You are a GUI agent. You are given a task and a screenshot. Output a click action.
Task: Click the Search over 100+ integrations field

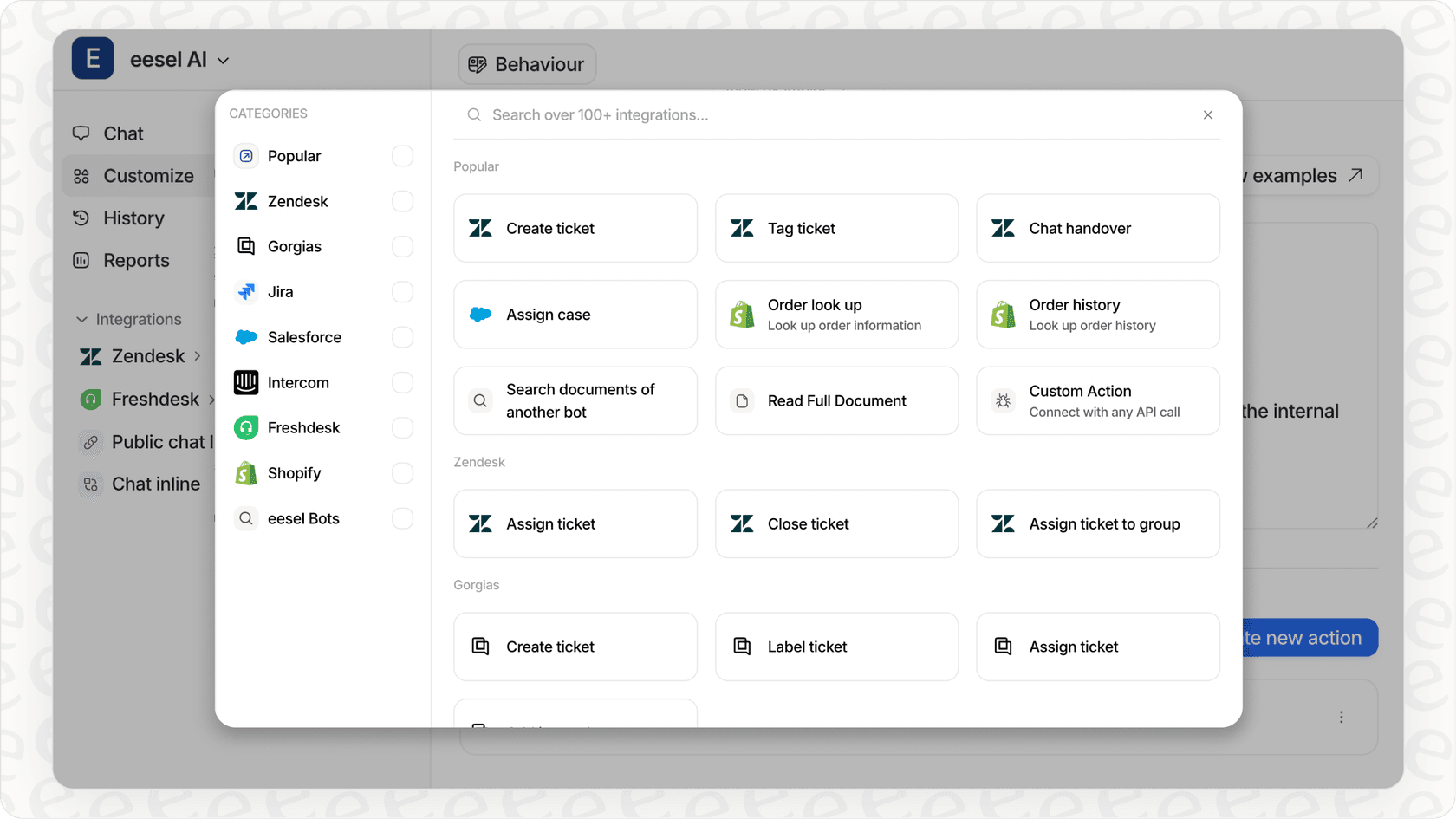pos(832,115)
